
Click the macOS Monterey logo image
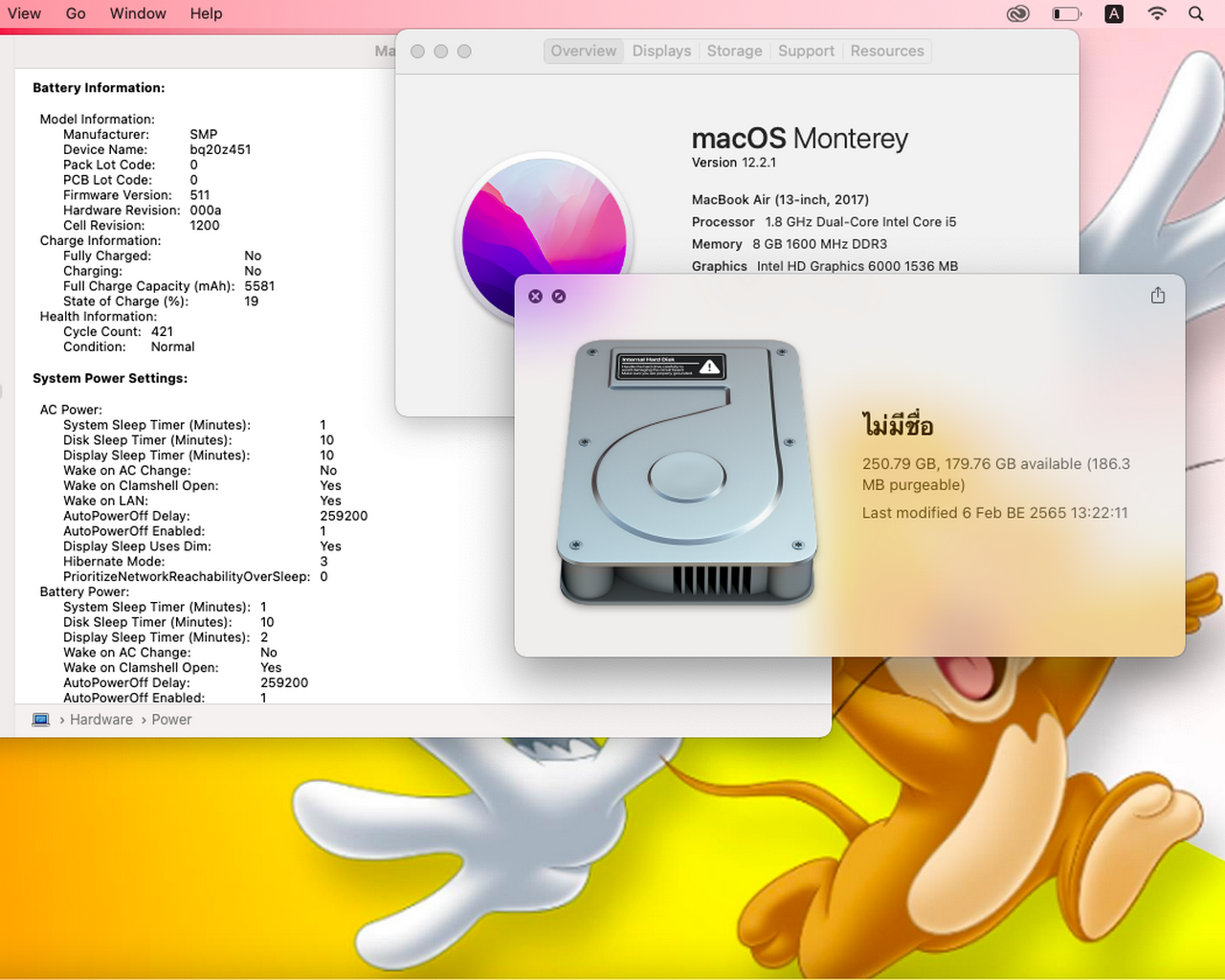[x=544, y=239]
